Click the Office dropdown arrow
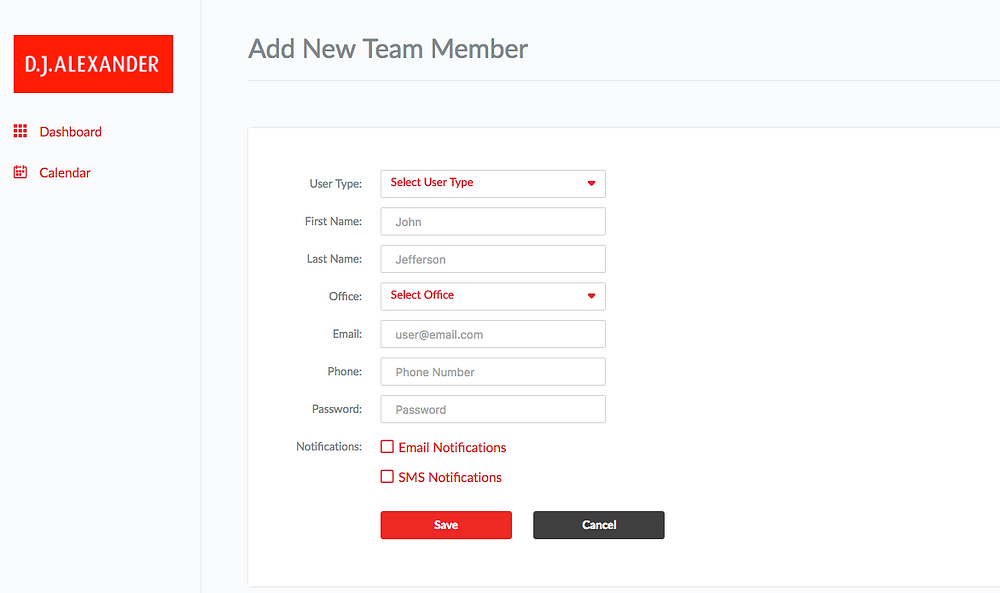The image size is (1000, 593). 591,296
